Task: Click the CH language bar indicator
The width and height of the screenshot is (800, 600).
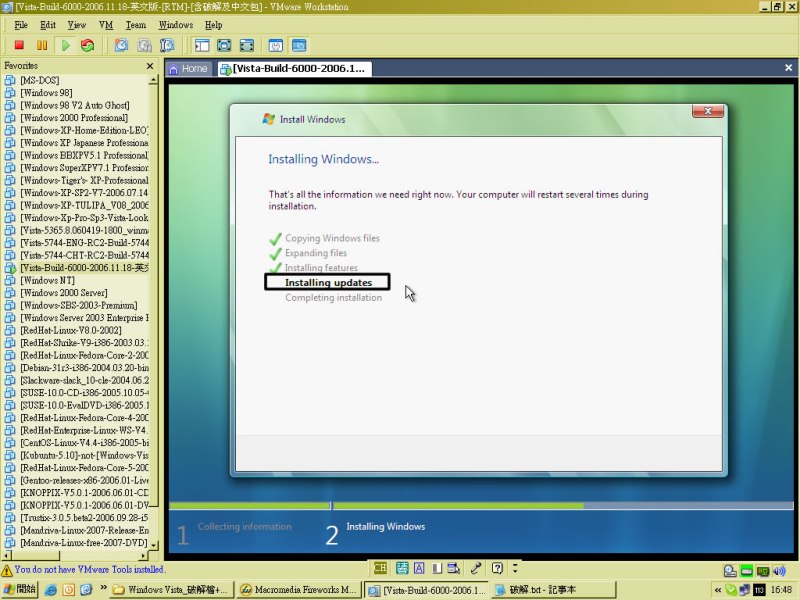Action: [380, 568]
